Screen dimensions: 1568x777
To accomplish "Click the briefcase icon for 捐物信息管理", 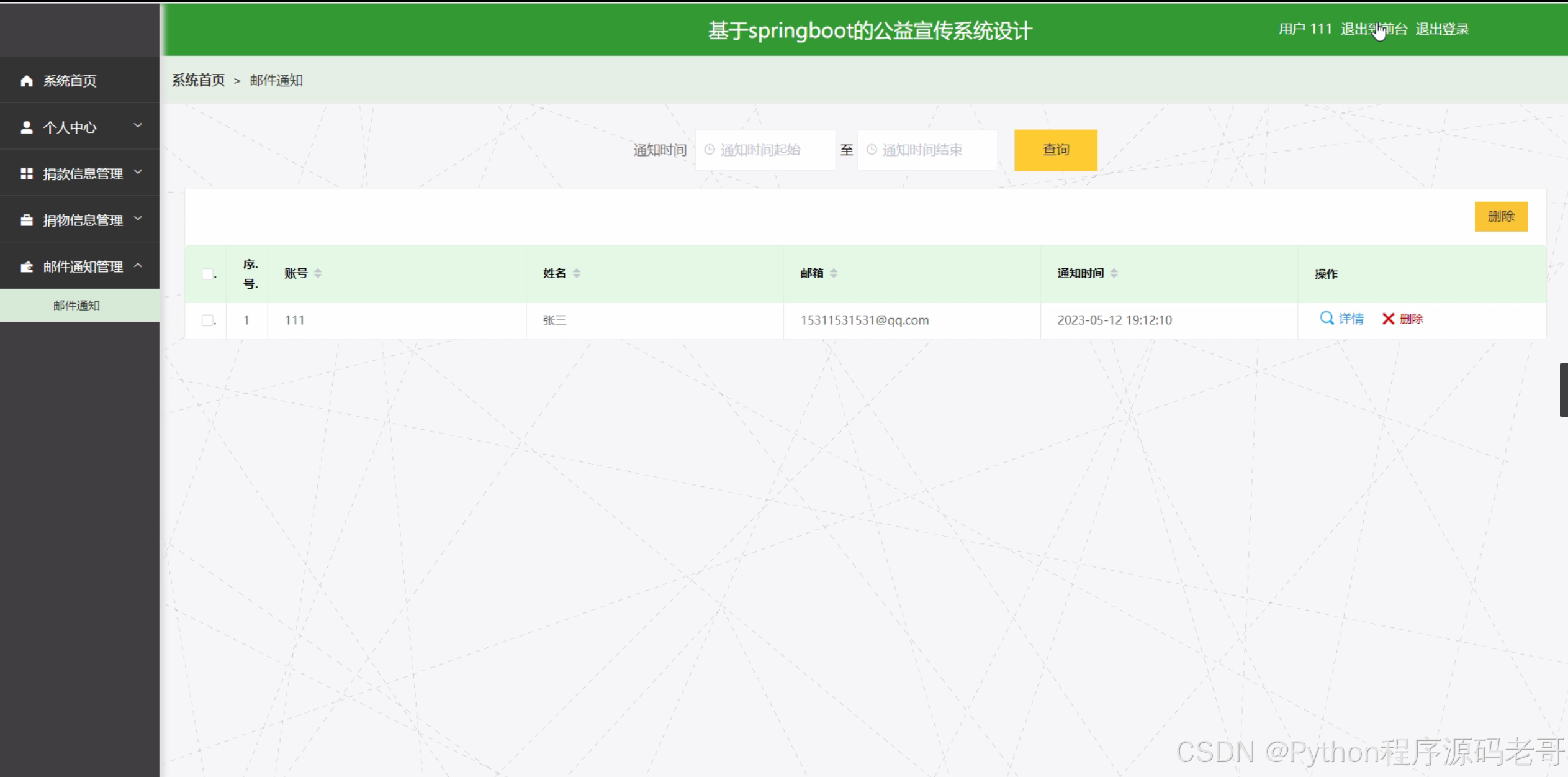I will [x=26, y=220].
